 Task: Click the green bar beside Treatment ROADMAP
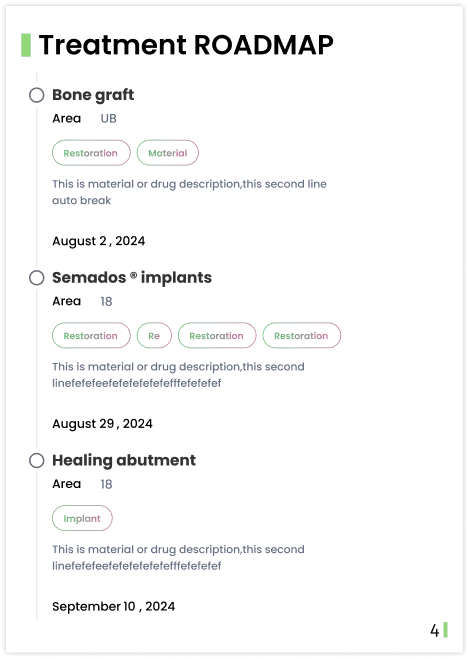26,45
